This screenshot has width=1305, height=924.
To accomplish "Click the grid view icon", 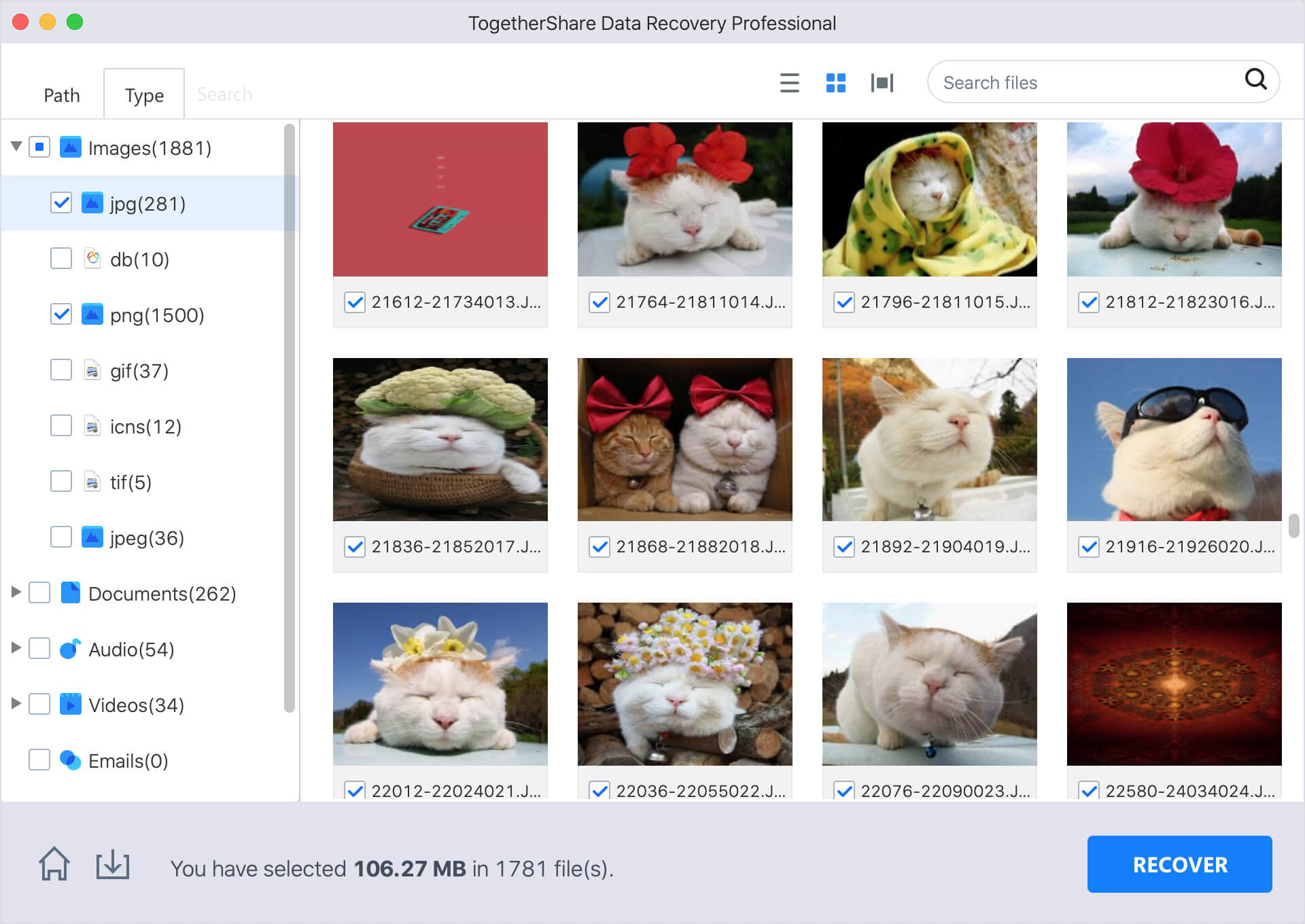I will point(834,82).
